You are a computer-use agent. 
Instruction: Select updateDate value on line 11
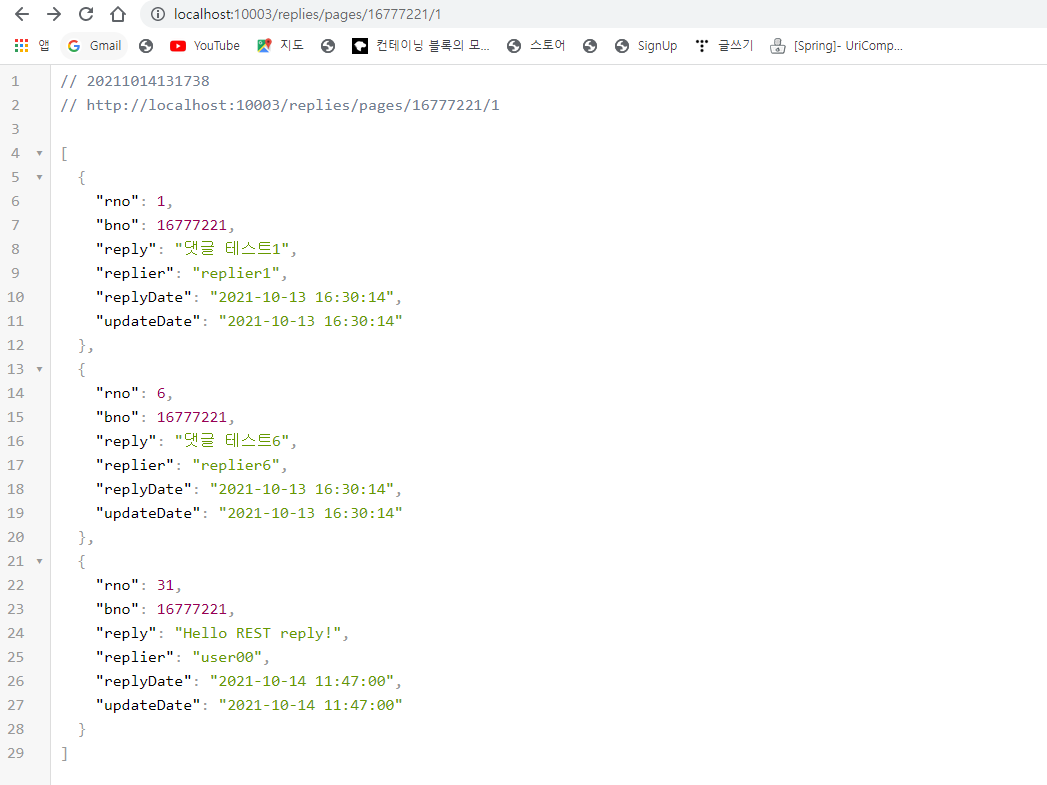pyautogui.click(x=310, y=322)
